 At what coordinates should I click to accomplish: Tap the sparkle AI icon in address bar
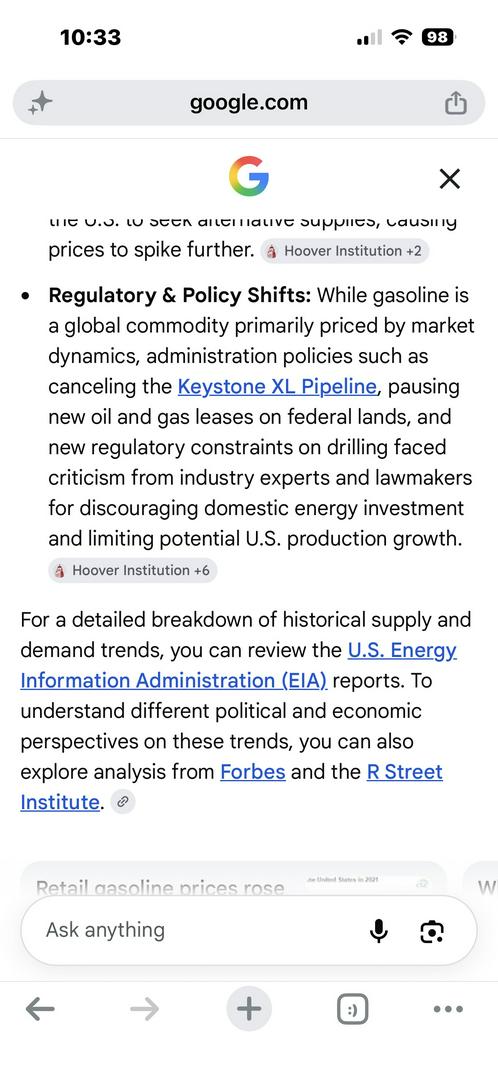coord(40,103)
